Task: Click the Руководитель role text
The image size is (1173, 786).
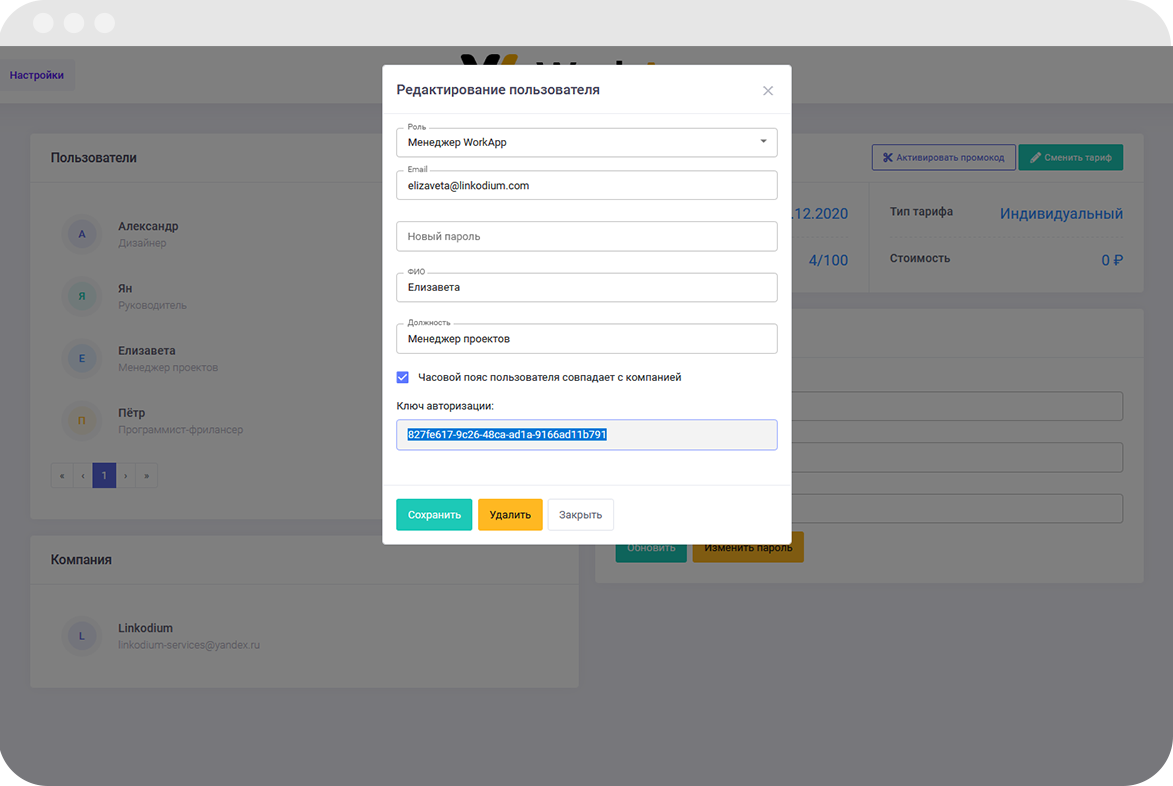Action: 152,305
